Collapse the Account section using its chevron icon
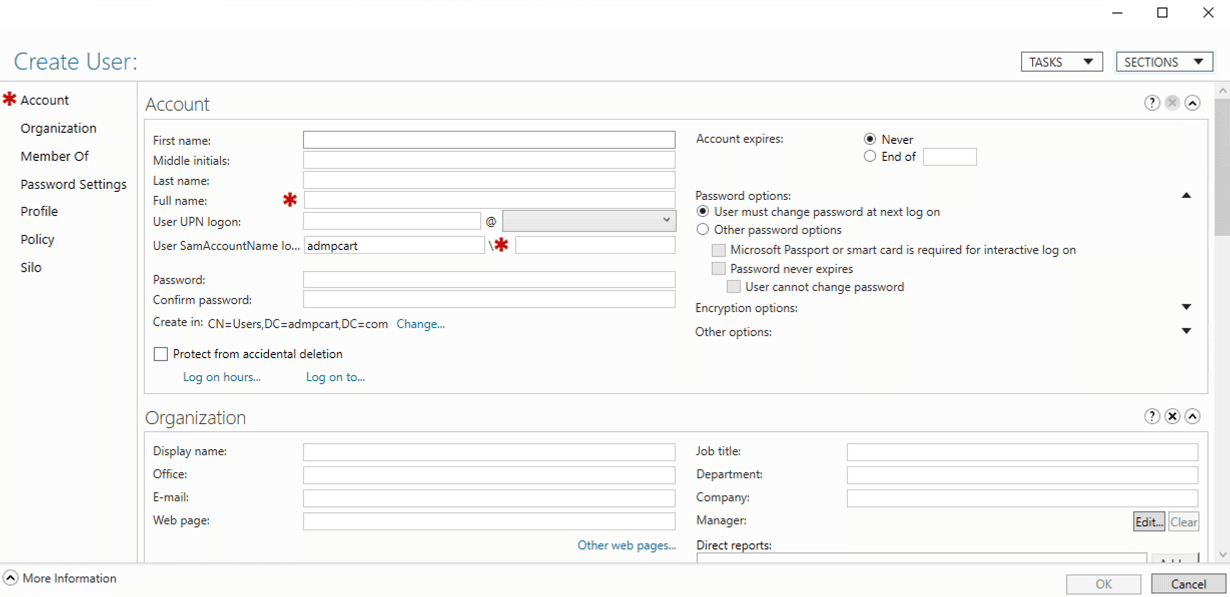Screen dimensions: 1230x597 coord(1192,102)
